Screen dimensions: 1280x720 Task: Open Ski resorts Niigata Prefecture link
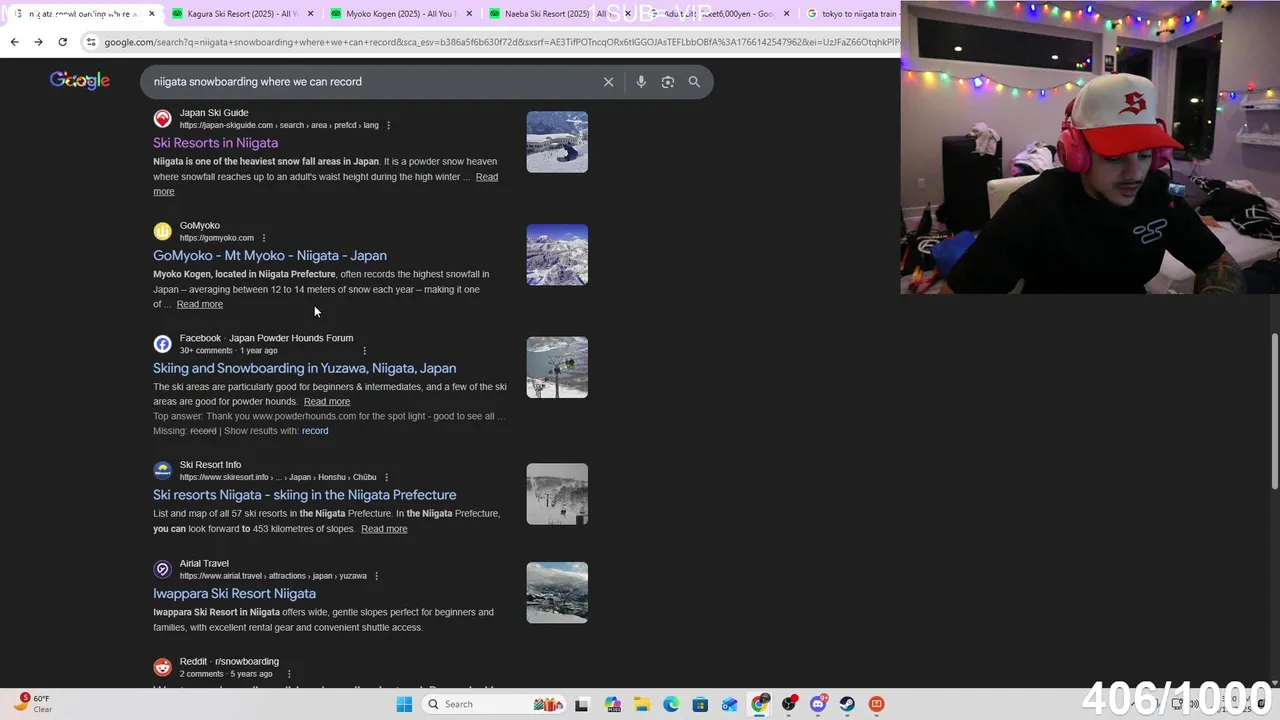304,495
